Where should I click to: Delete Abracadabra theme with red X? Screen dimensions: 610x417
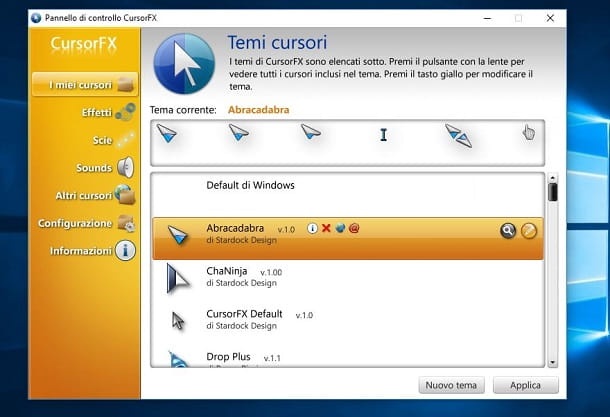pos(326,229)
